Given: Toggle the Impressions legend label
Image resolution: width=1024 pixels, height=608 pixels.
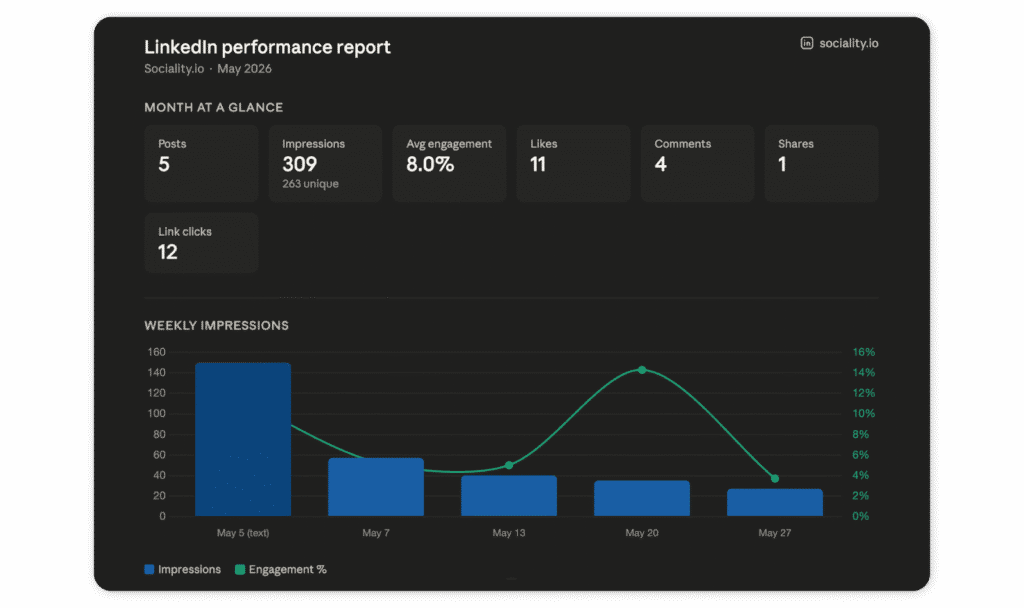Looking at the screenshot, I should point(189,569).
